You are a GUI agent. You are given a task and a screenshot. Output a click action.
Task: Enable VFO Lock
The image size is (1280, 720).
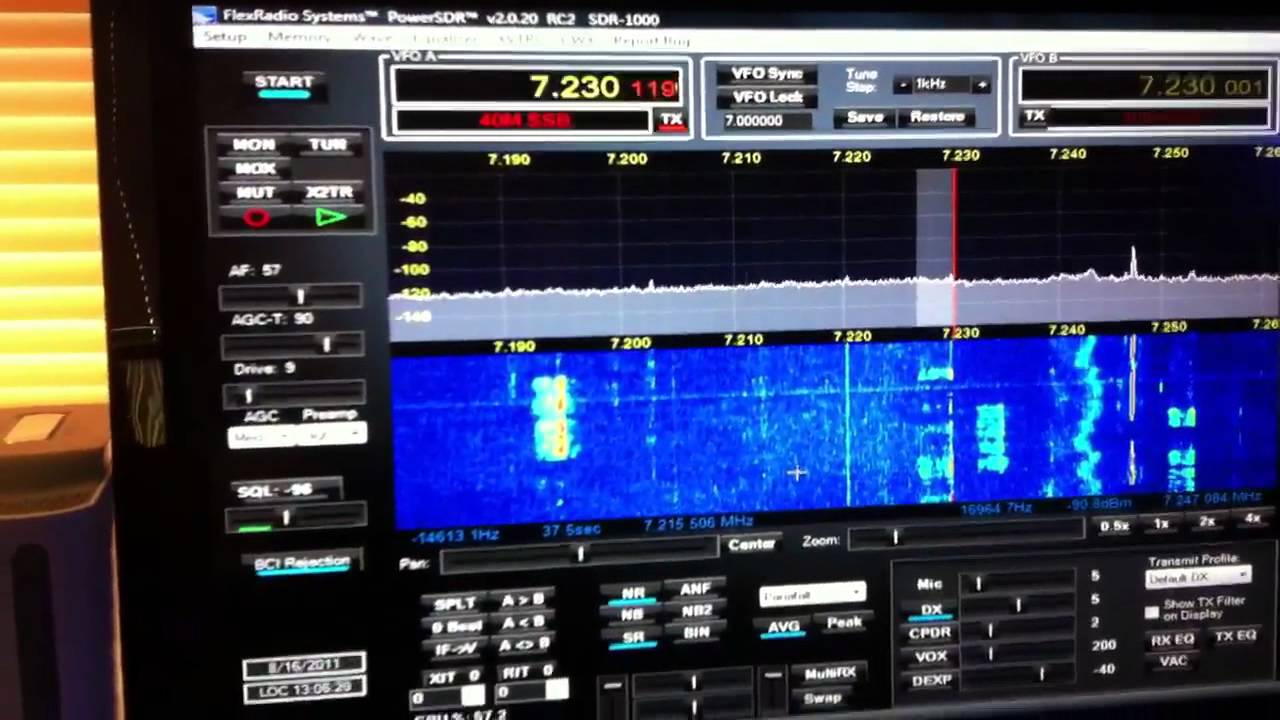click(767, 97)
